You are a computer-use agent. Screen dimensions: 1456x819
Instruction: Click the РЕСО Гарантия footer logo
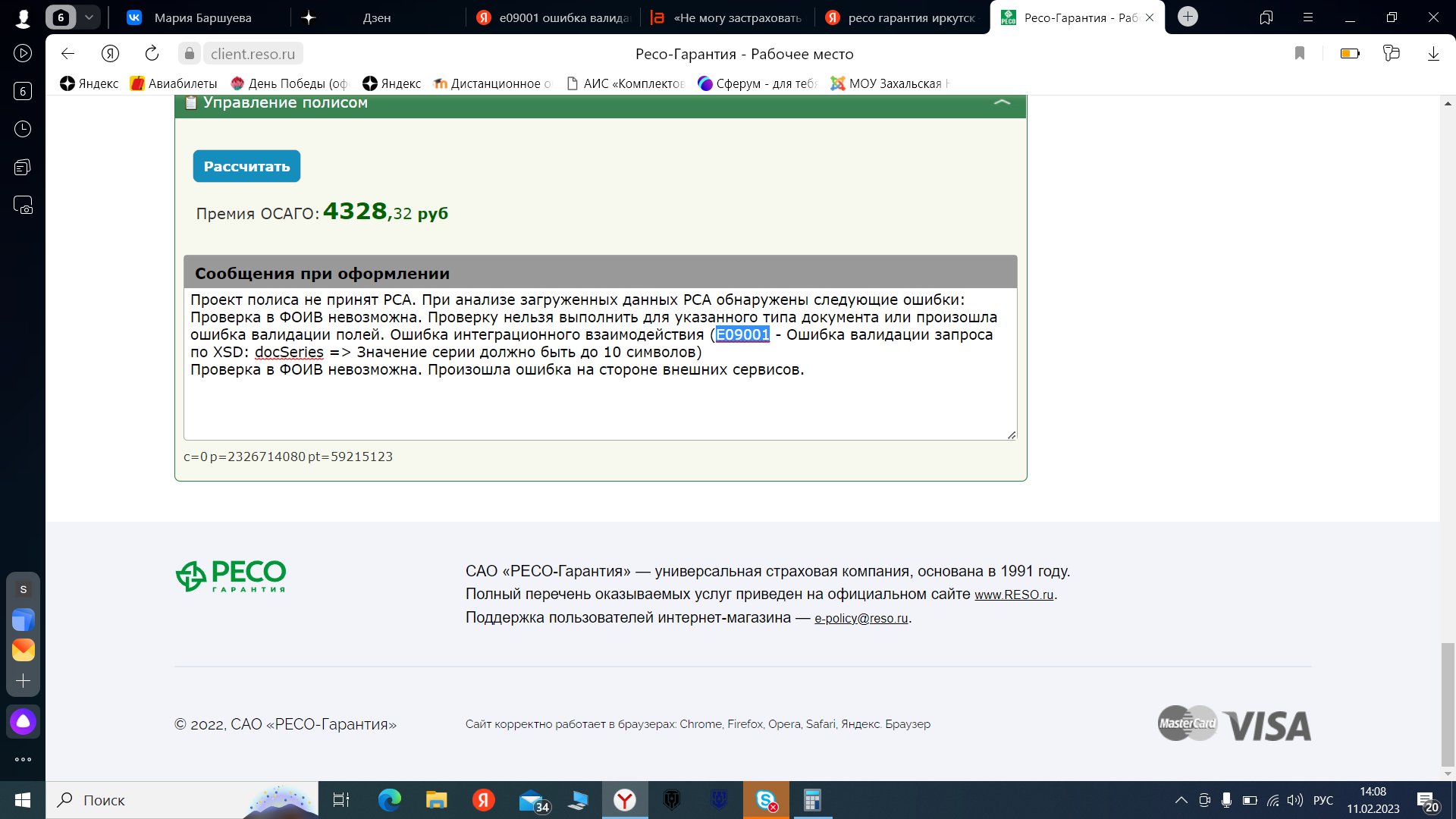point(231,576)
